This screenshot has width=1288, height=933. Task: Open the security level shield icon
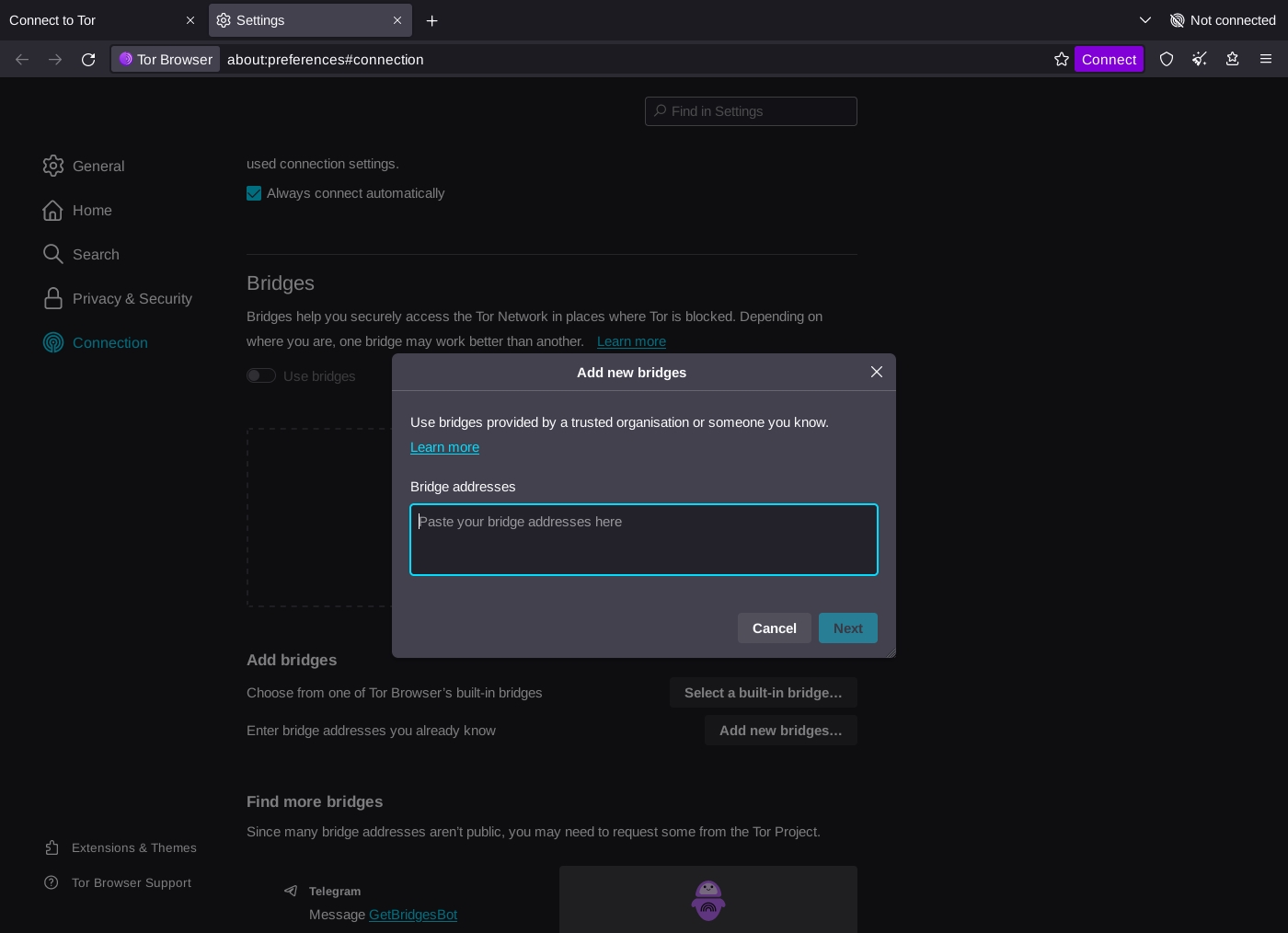point(1167,59)
